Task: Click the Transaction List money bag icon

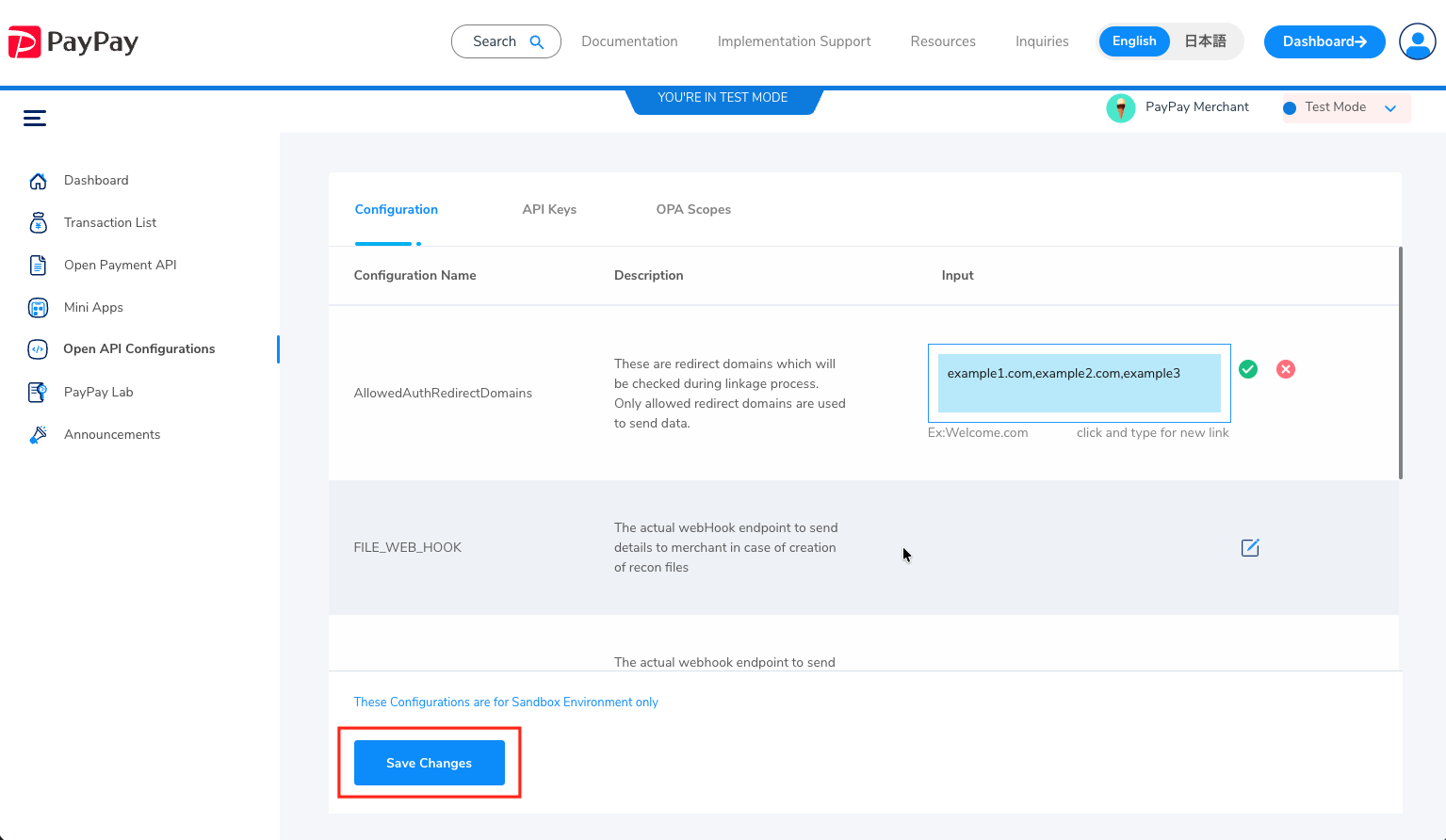Action: [x=38, y=223]
